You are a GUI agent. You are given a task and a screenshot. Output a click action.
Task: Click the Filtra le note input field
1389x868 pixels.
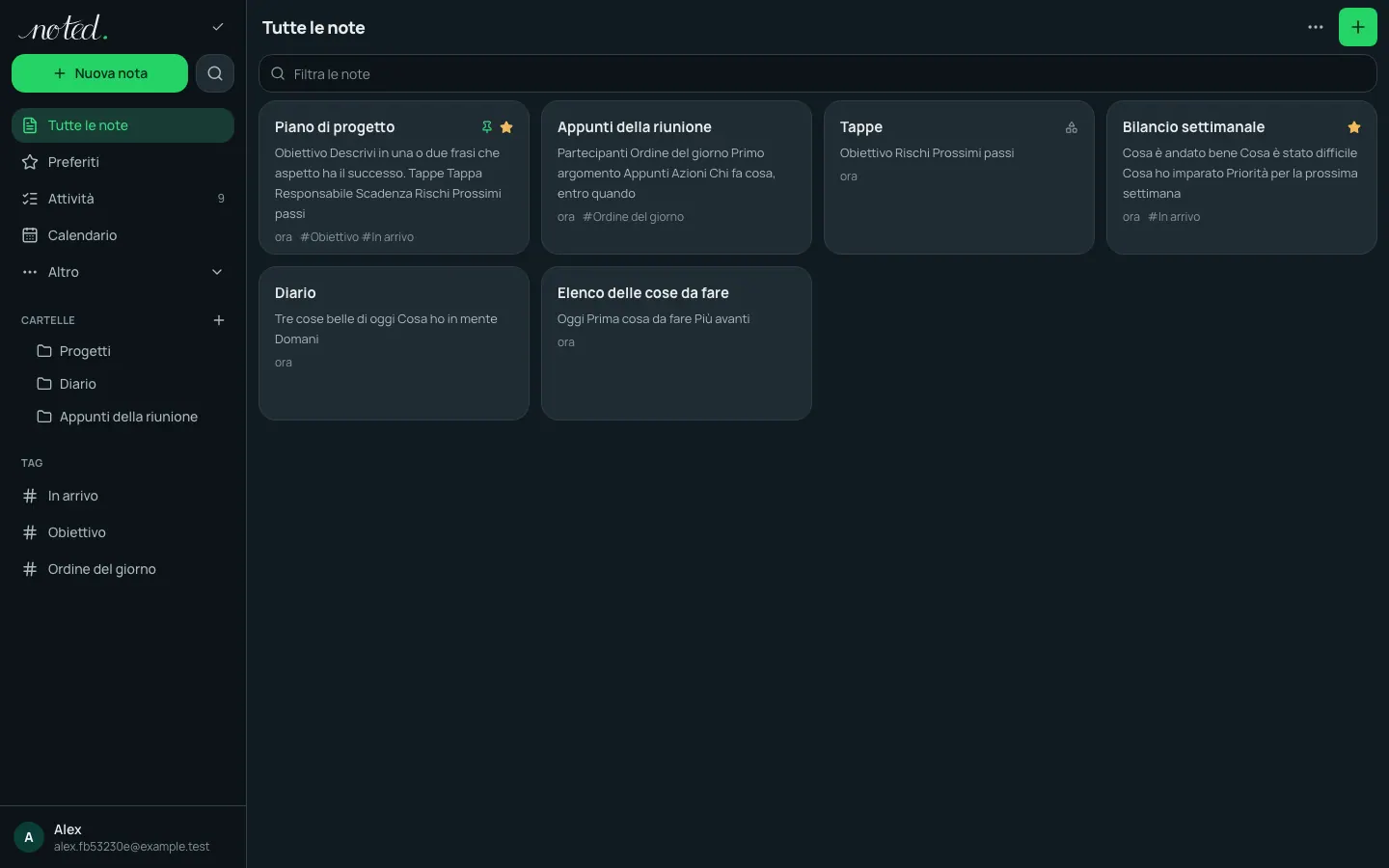817,73
